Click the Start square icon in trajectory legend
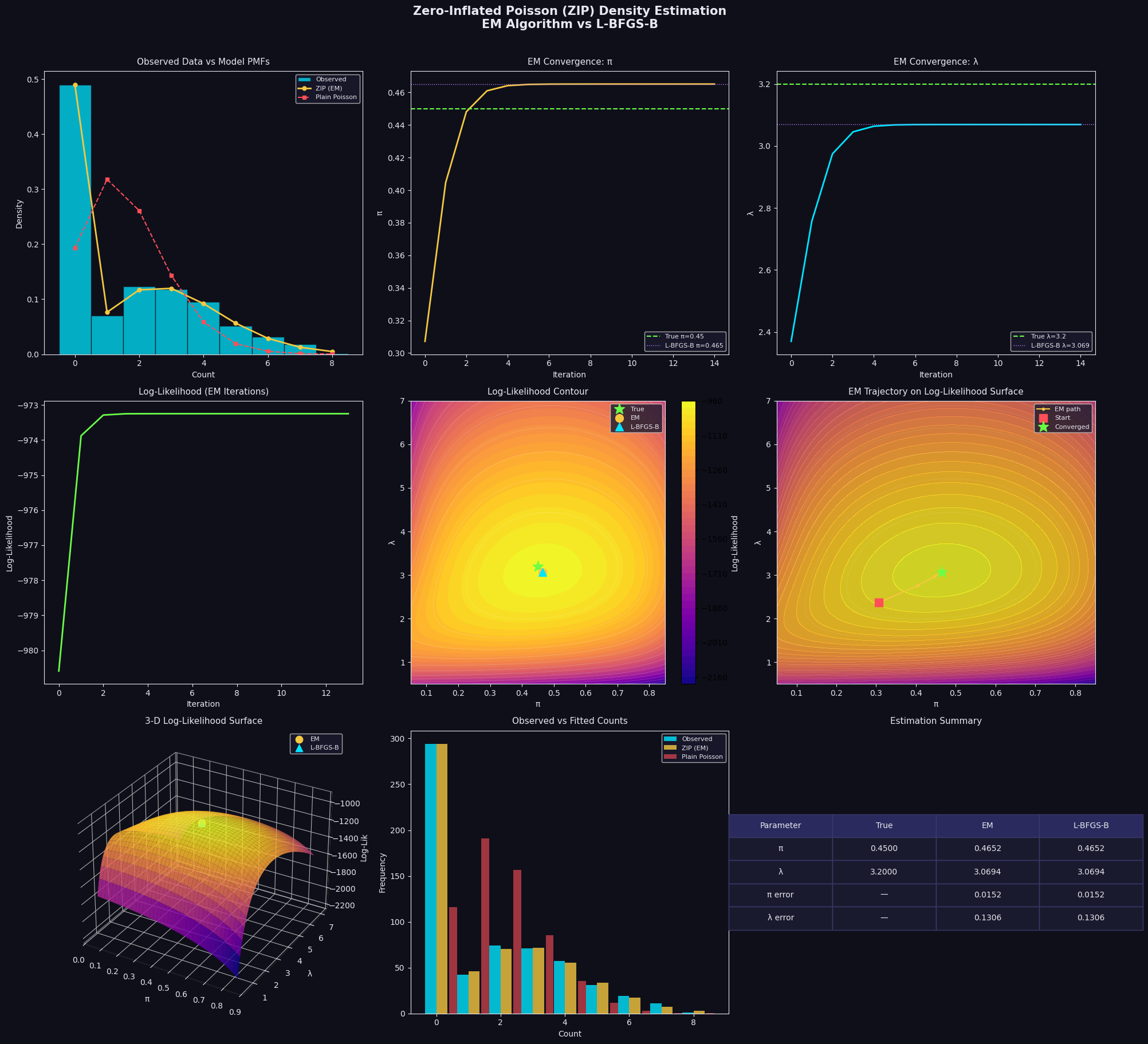The height and width of the screenshot is (1044, 1148). tap(1043, 418)
